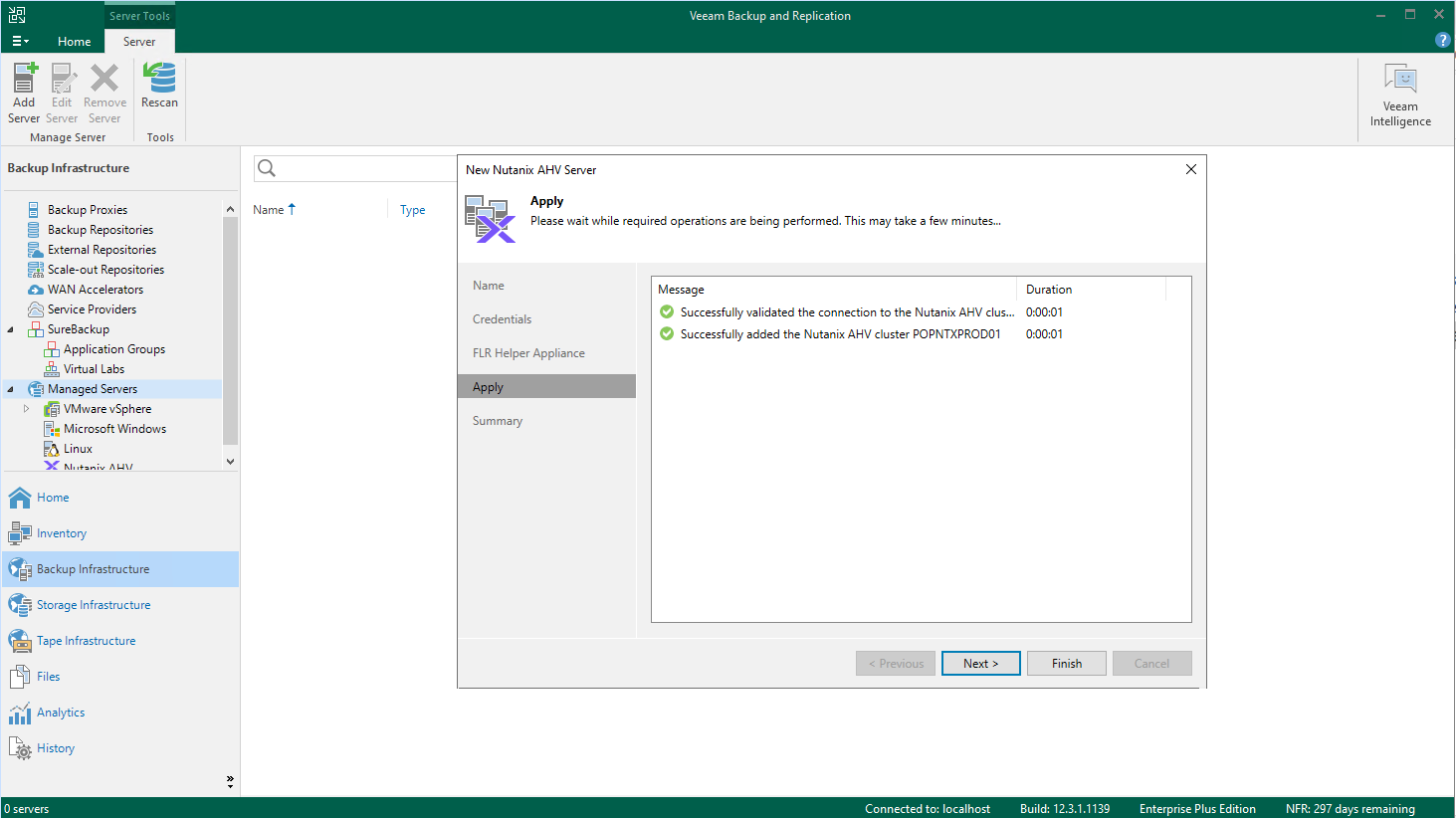Select Microsoft Windows tree node
1456x818 pixels.
tap(114, 429)
